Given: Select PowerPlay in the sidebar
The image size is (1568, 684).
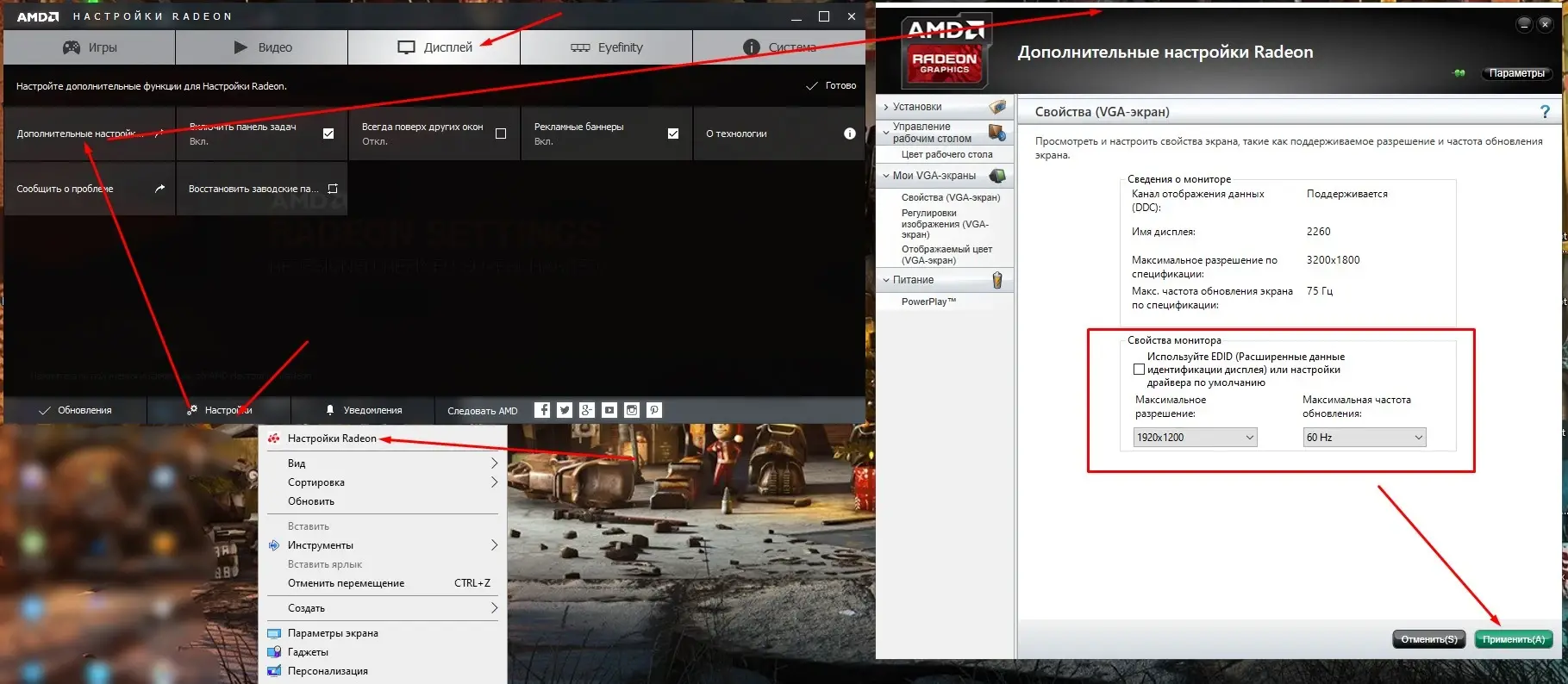Looking at the screenshot, I should point(928,302).
